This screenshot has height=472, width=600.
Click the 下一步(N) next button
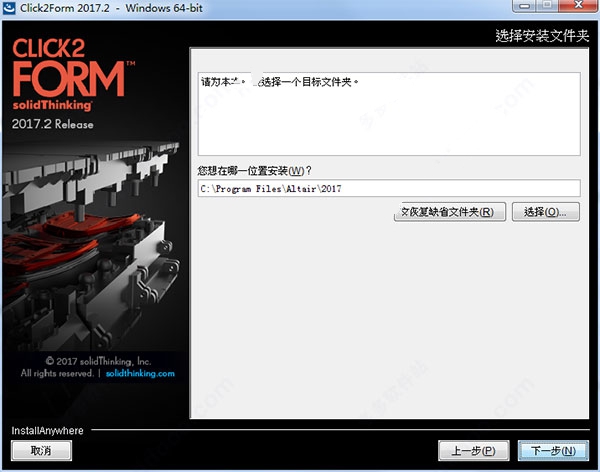tap(553, 451)
